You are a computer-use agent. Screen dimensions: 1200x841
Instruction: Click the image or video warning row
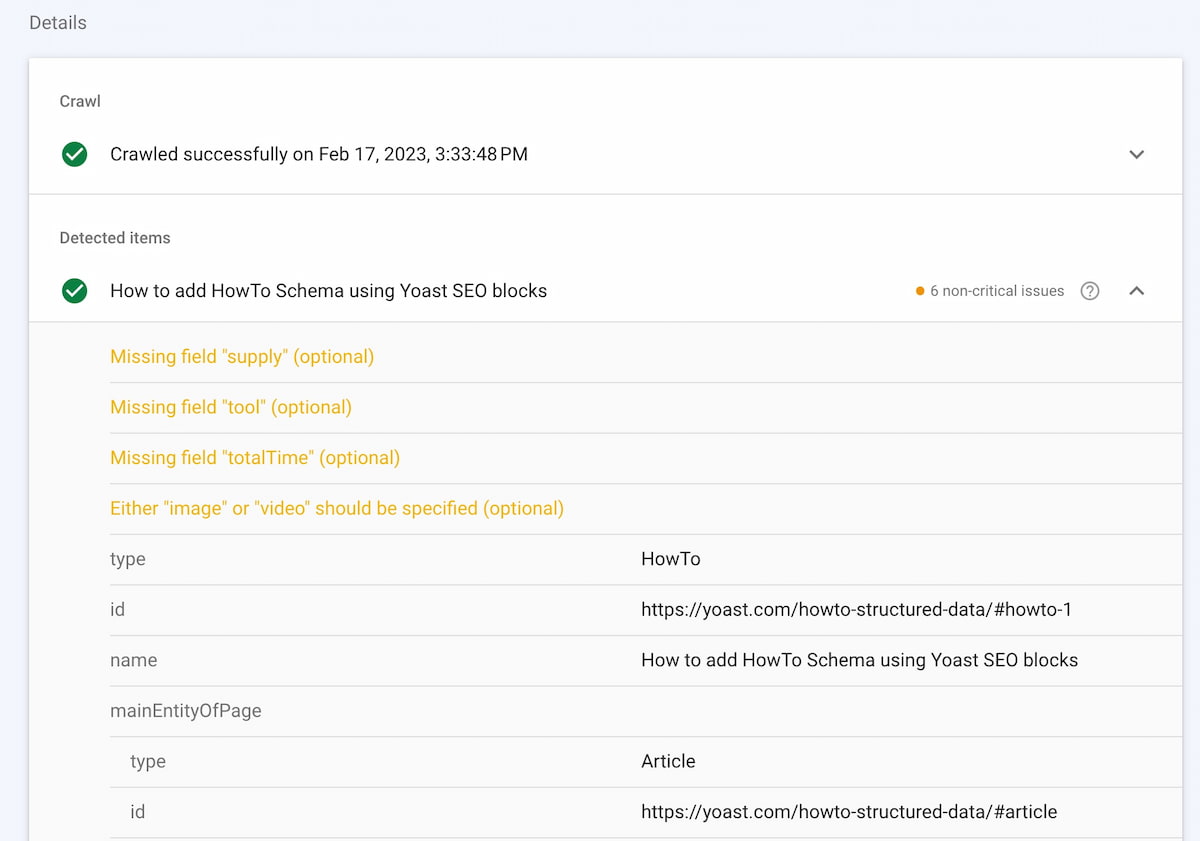[336, 508]
